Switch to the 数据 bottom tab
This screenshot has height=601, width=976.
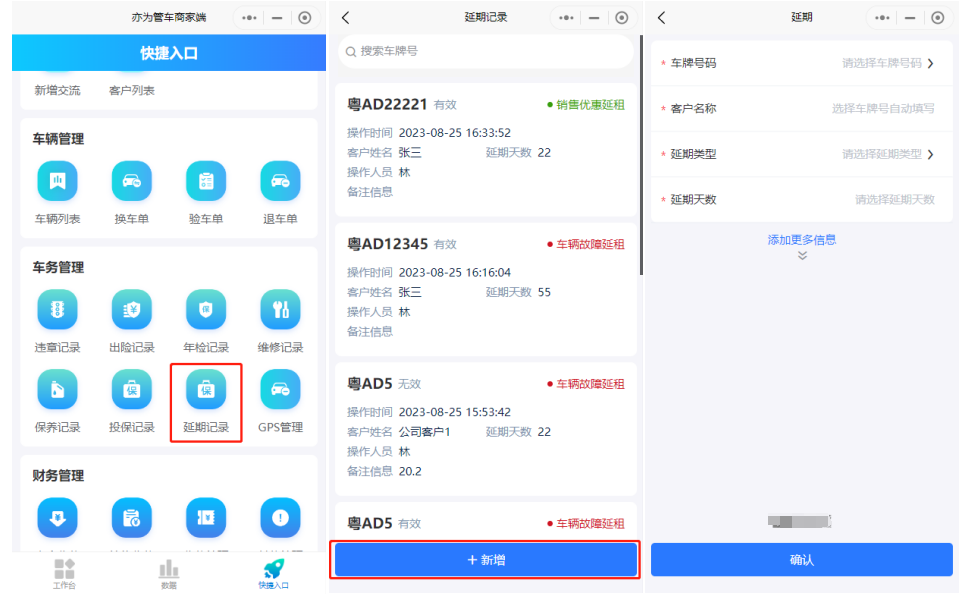click(x=168, y=573)
